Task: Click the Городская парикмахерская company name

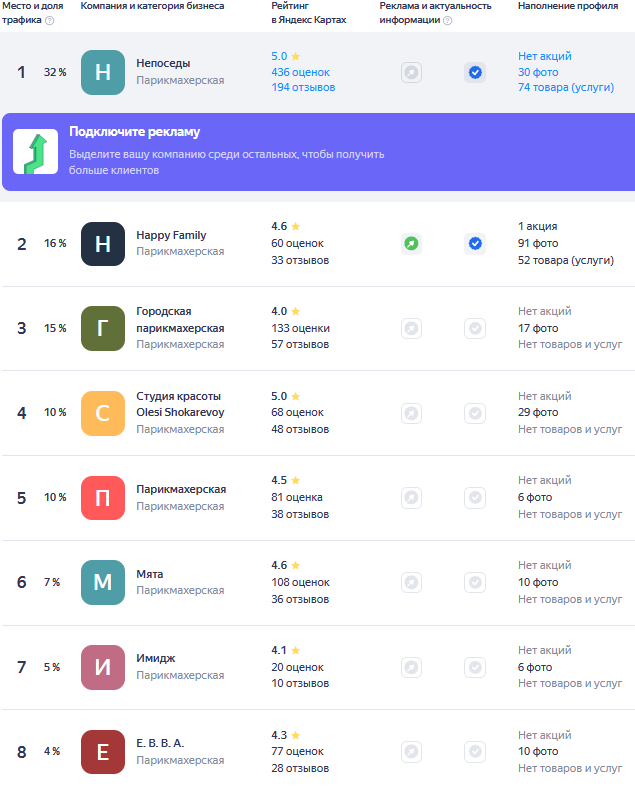Action: [180, 320]
